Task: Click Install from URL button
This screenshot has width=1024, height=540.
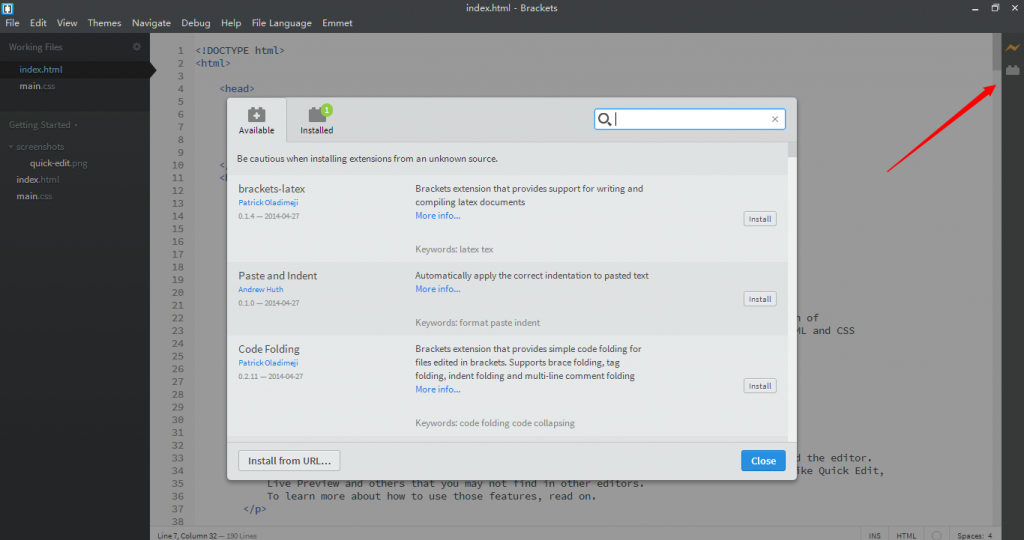Action: click(289, 460)
